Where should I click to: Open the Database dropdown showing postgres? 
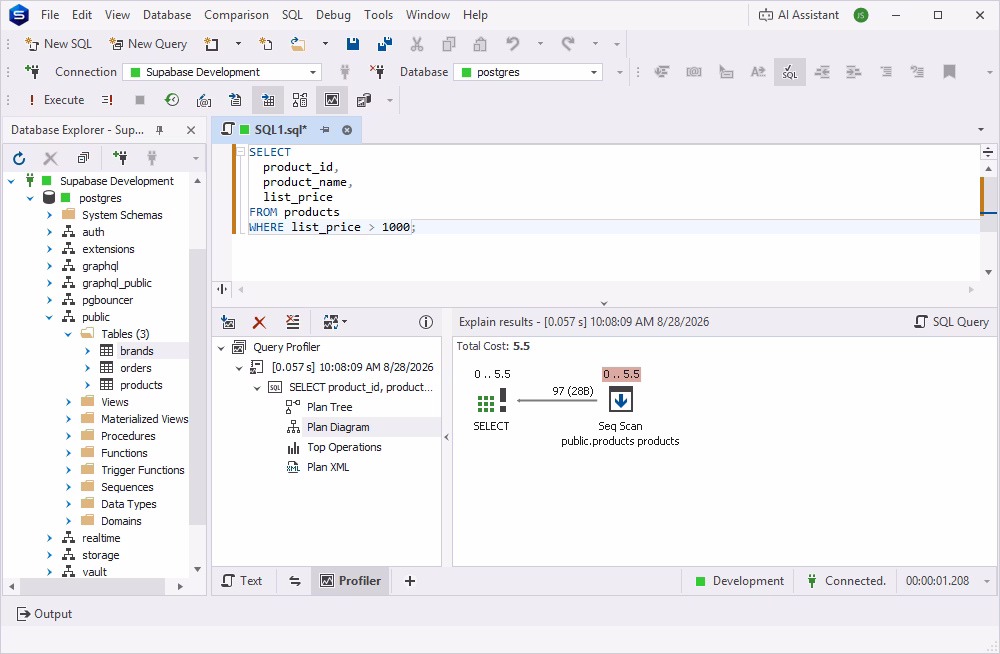(x=528, y=72)
